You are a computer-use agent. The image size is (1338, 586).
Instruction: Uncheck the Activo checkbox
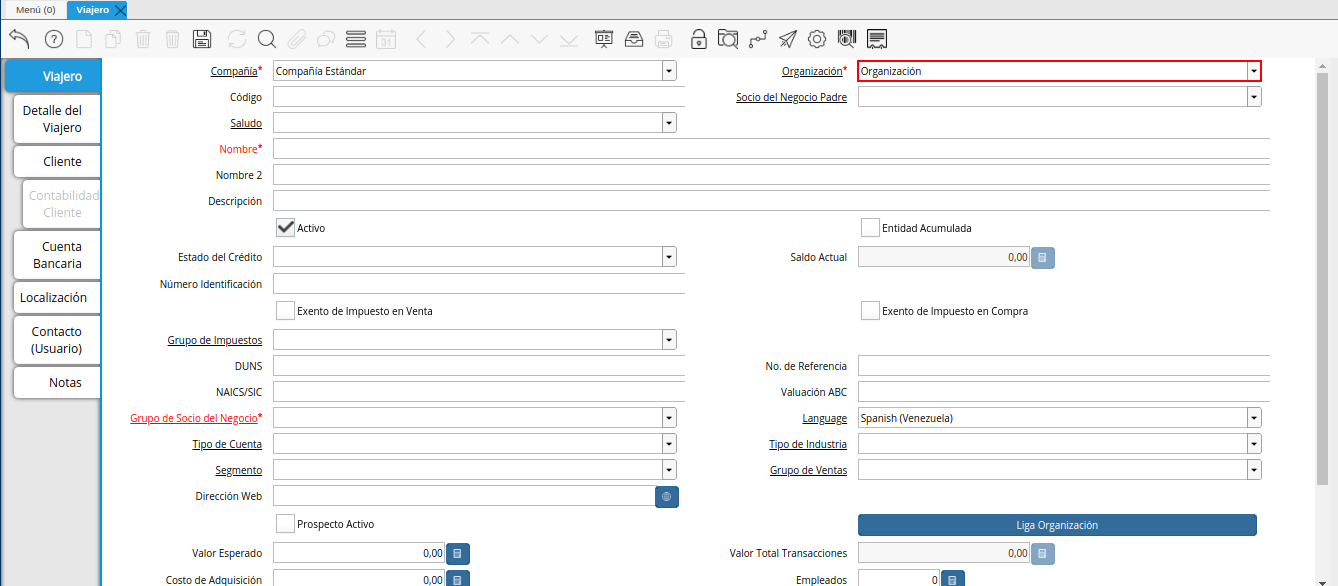click(x=286, y=228)
